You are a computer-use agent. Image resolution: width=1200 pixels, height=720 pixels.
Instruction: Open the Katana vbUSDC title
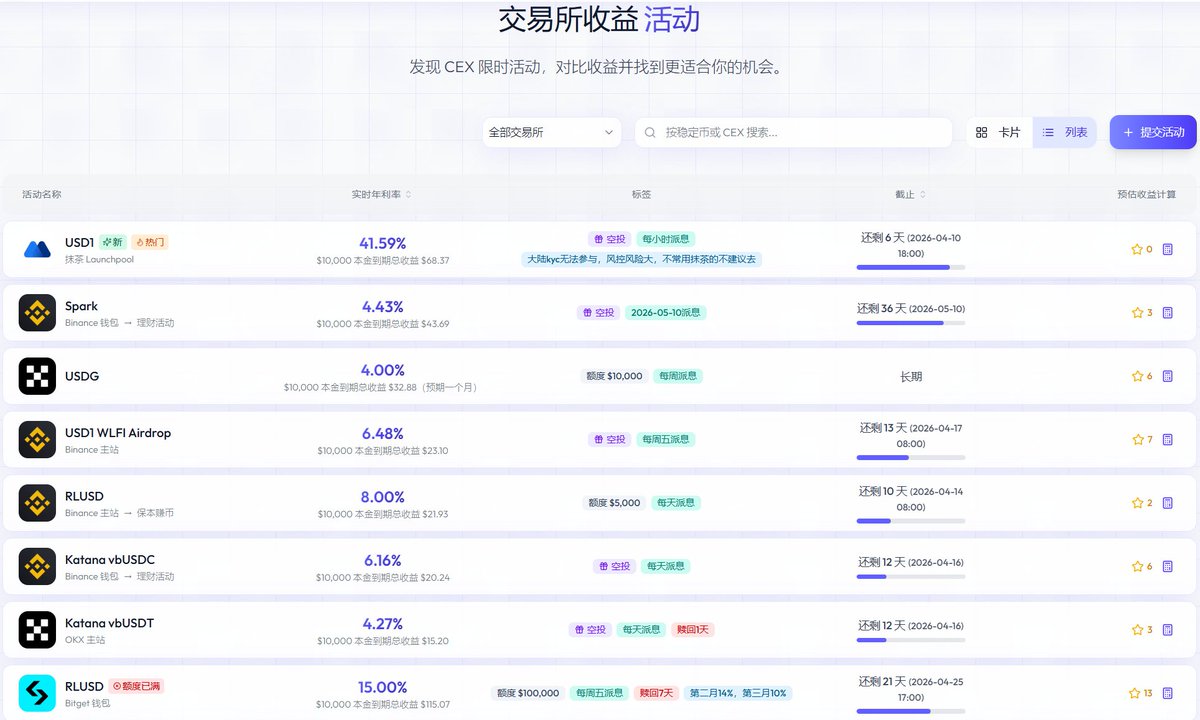(x=110, y=559)
